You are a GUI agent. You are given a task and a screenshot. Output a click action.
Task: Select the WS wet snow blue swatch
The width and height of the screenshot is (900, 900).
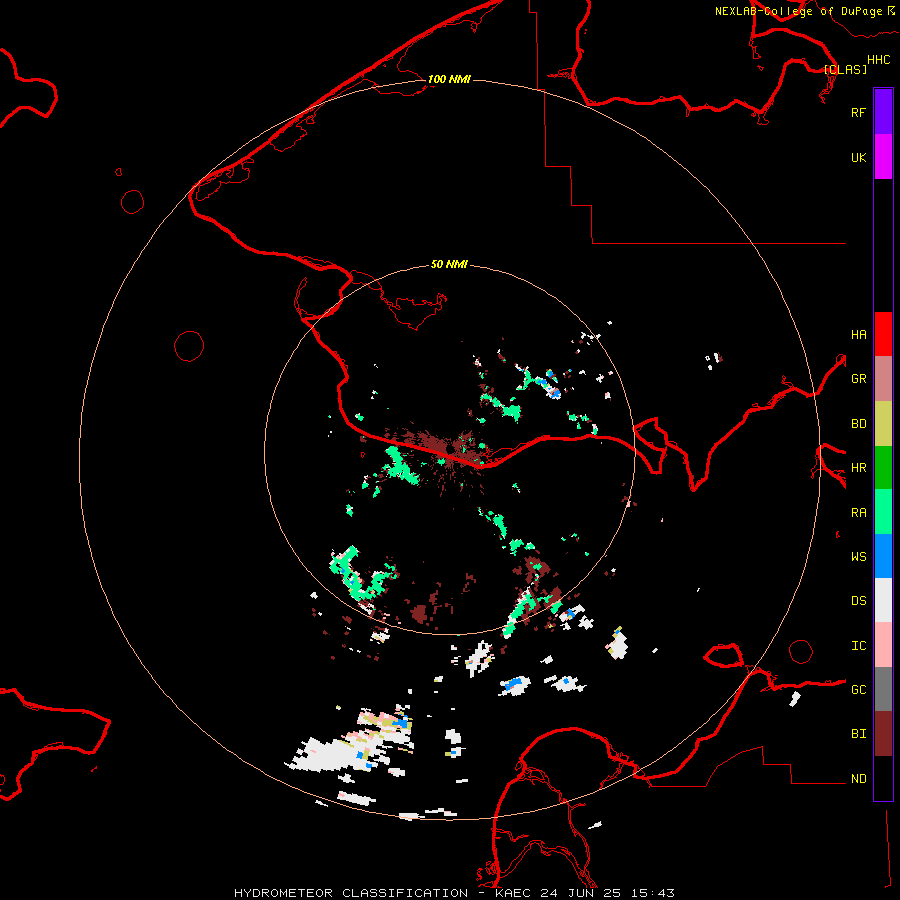point(883,556)
